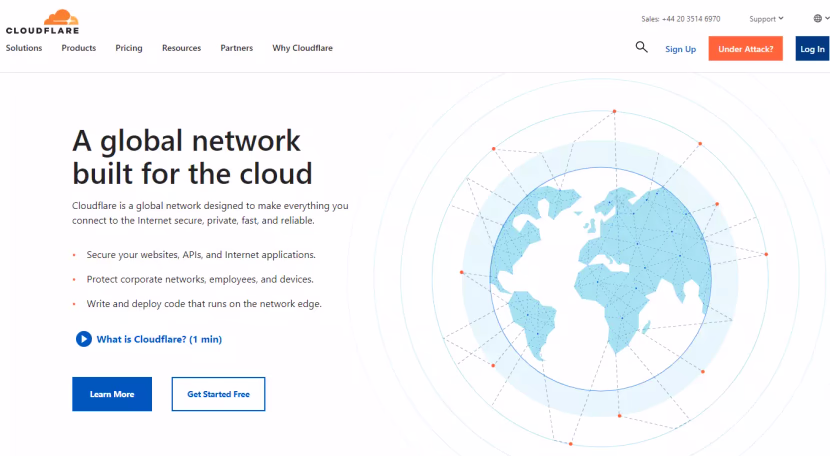
Task: Open the Solutions menu
Action: (x=24, y=48)
